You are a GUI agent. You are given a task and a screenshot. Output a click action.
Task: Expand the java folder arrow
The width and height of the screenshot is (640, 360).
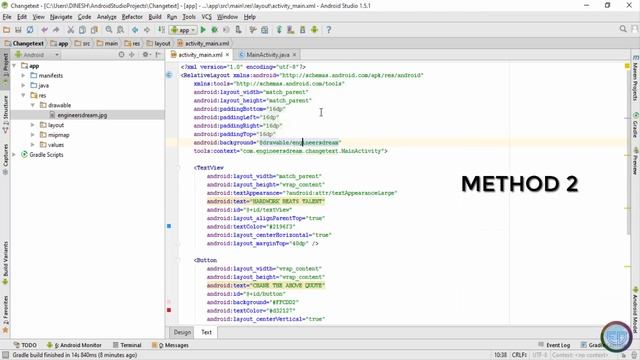coord(23,85)
